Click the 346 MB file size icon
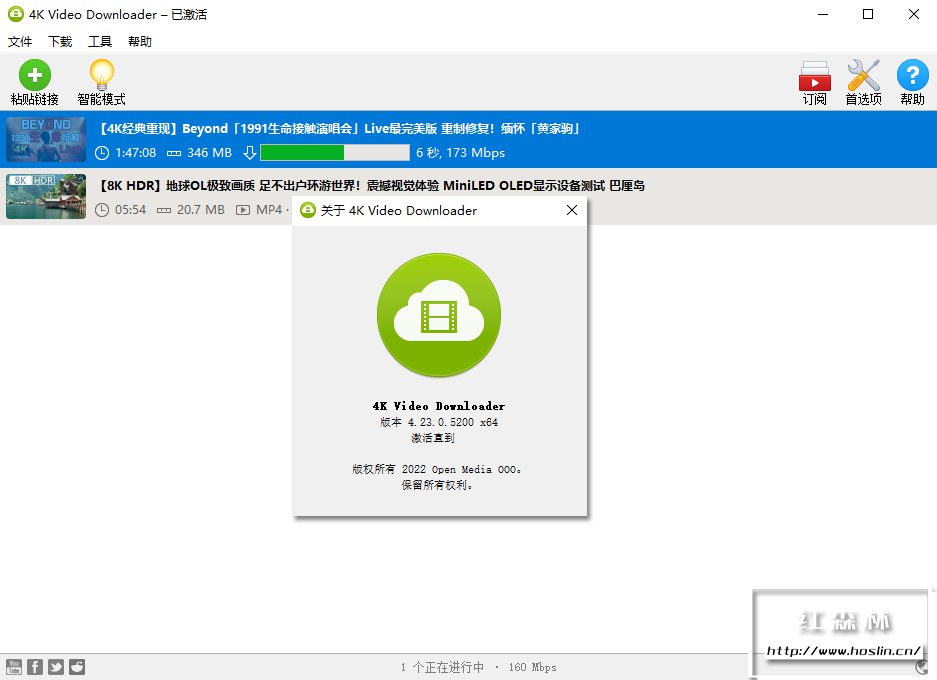937x680 pixels. [174, 153]
